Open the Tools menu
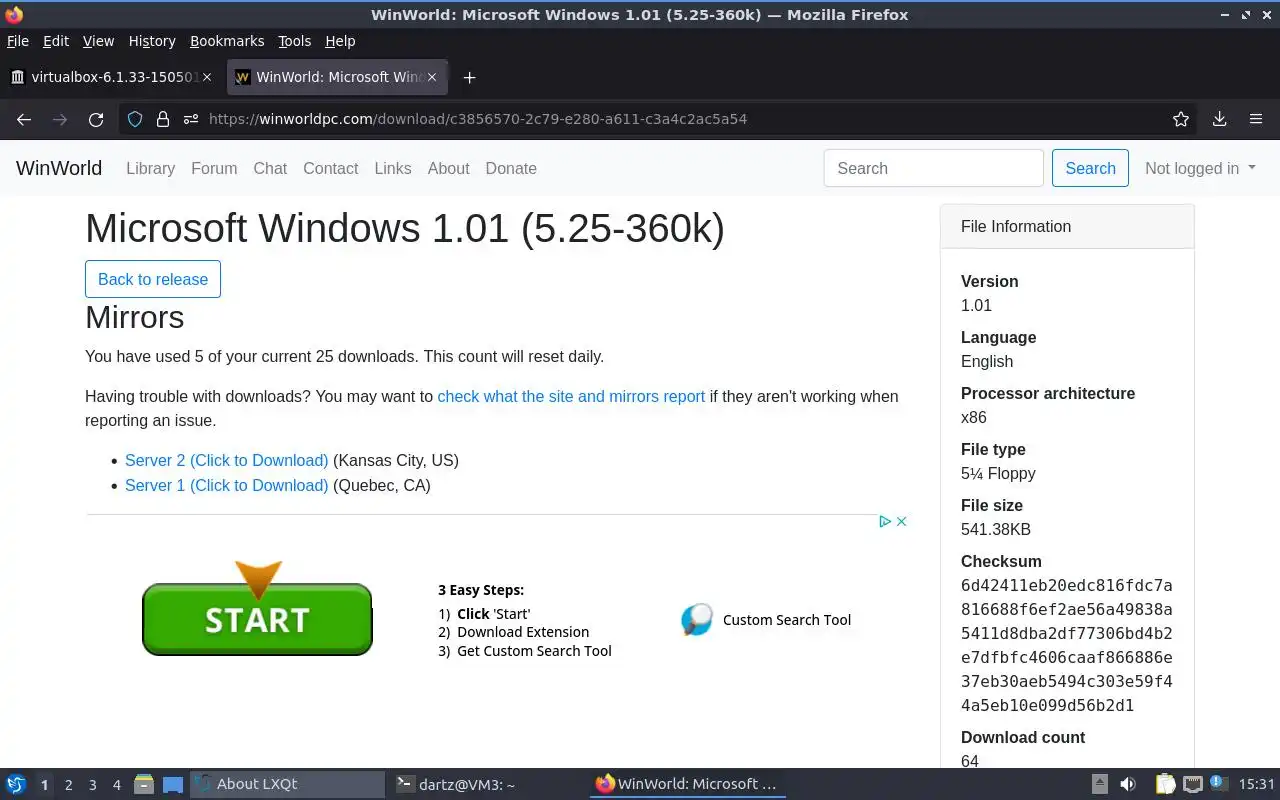This screenshot has width=1280, height=800. click(x=294, y=41)
